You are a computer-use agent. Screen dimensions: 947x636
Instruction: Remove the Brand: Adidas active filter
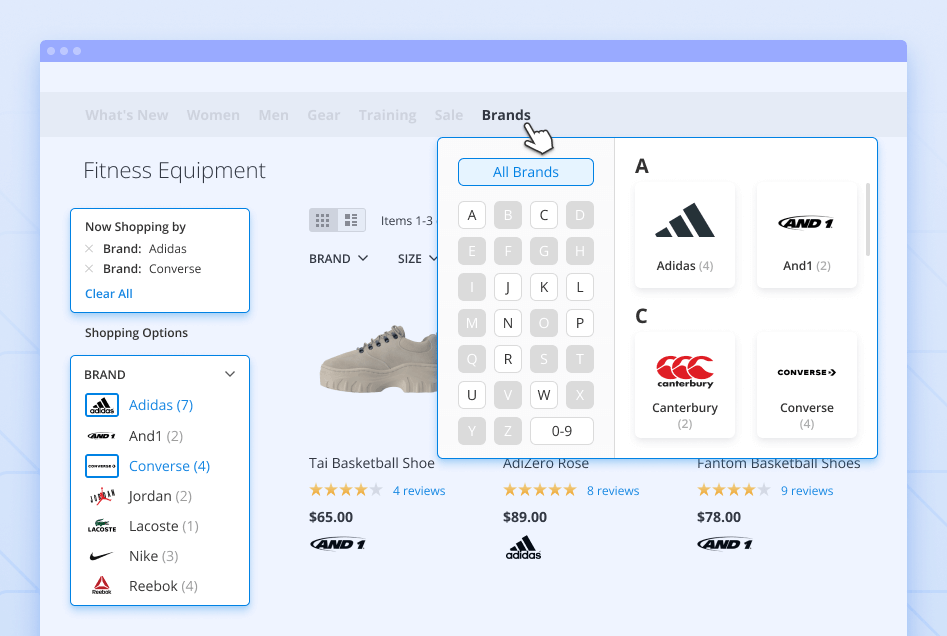tap(88, 248)
